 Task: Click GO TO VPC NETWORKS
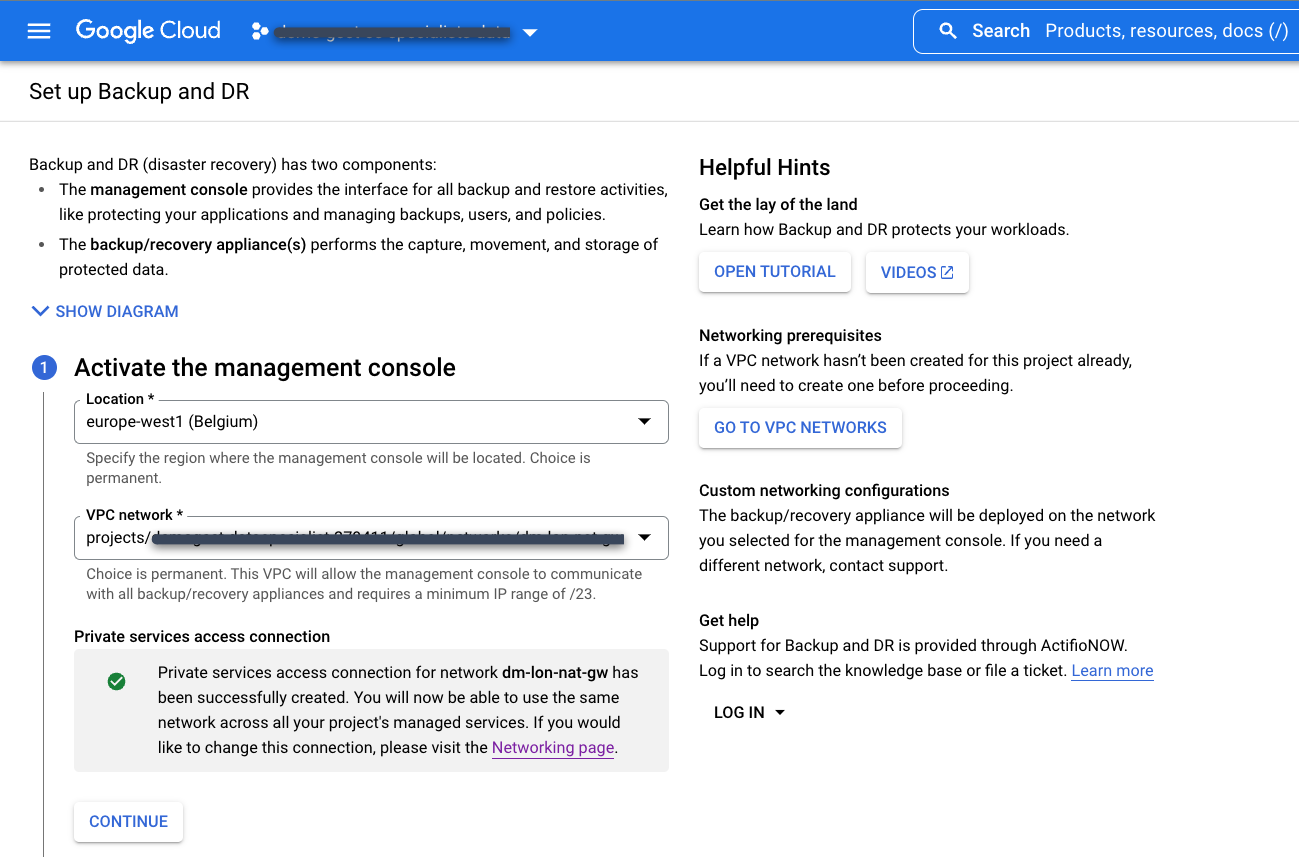tap(800, 427)
